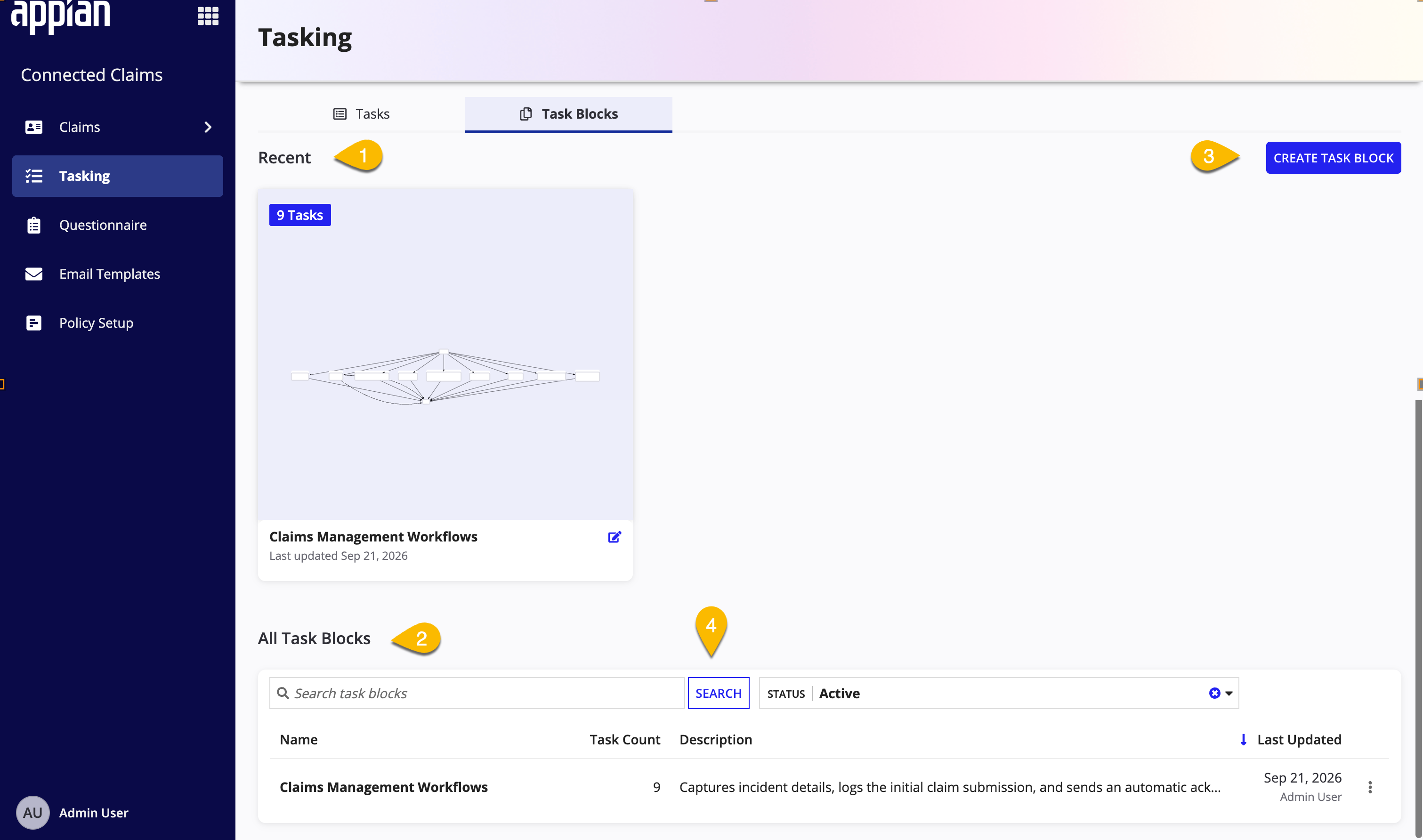
Task: Open the 9 Tasks workflow thumbnail
Action: 445,354
